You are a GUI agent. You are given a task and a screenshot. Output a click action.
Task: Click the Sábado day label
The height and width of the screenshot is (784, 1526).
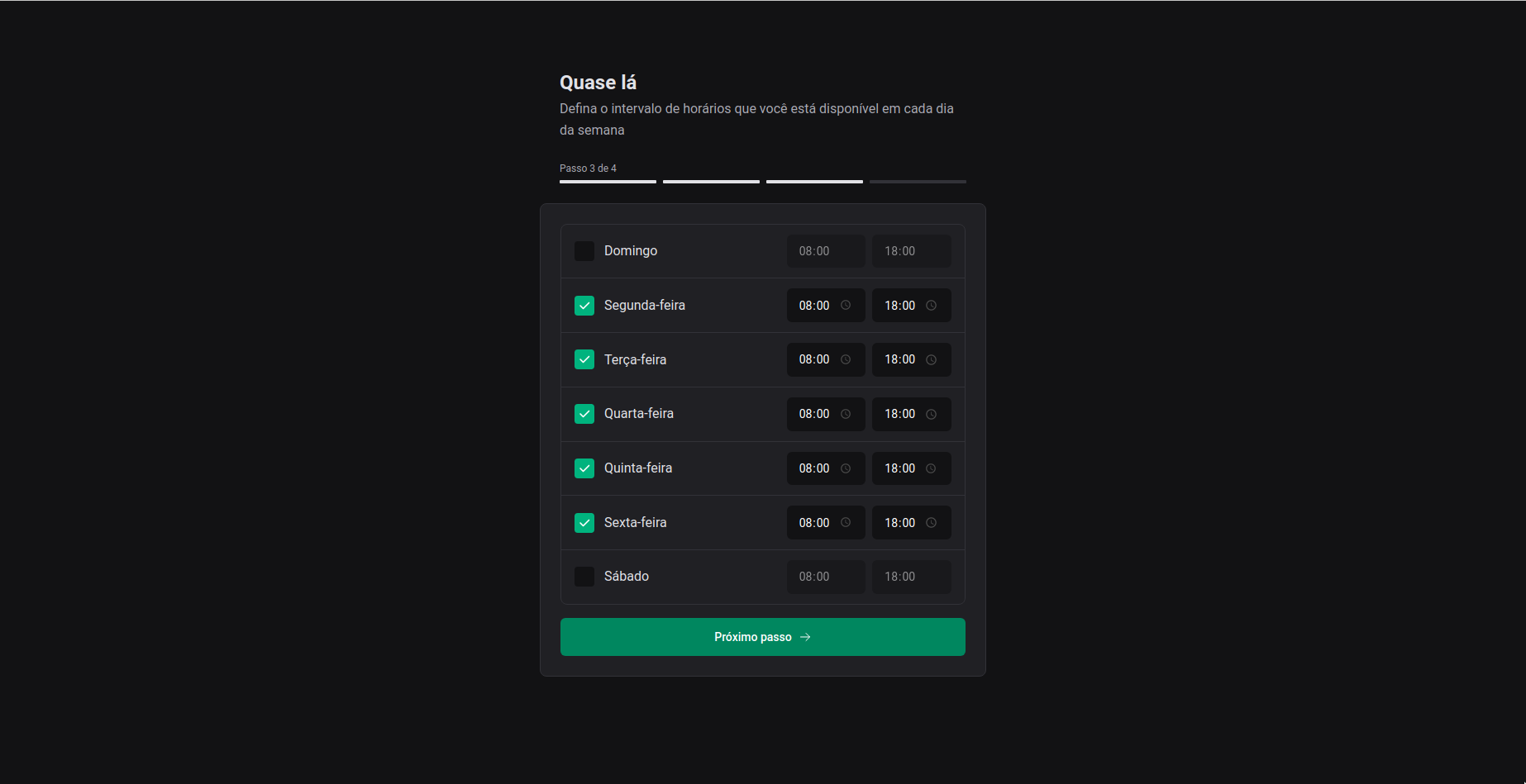627,577
